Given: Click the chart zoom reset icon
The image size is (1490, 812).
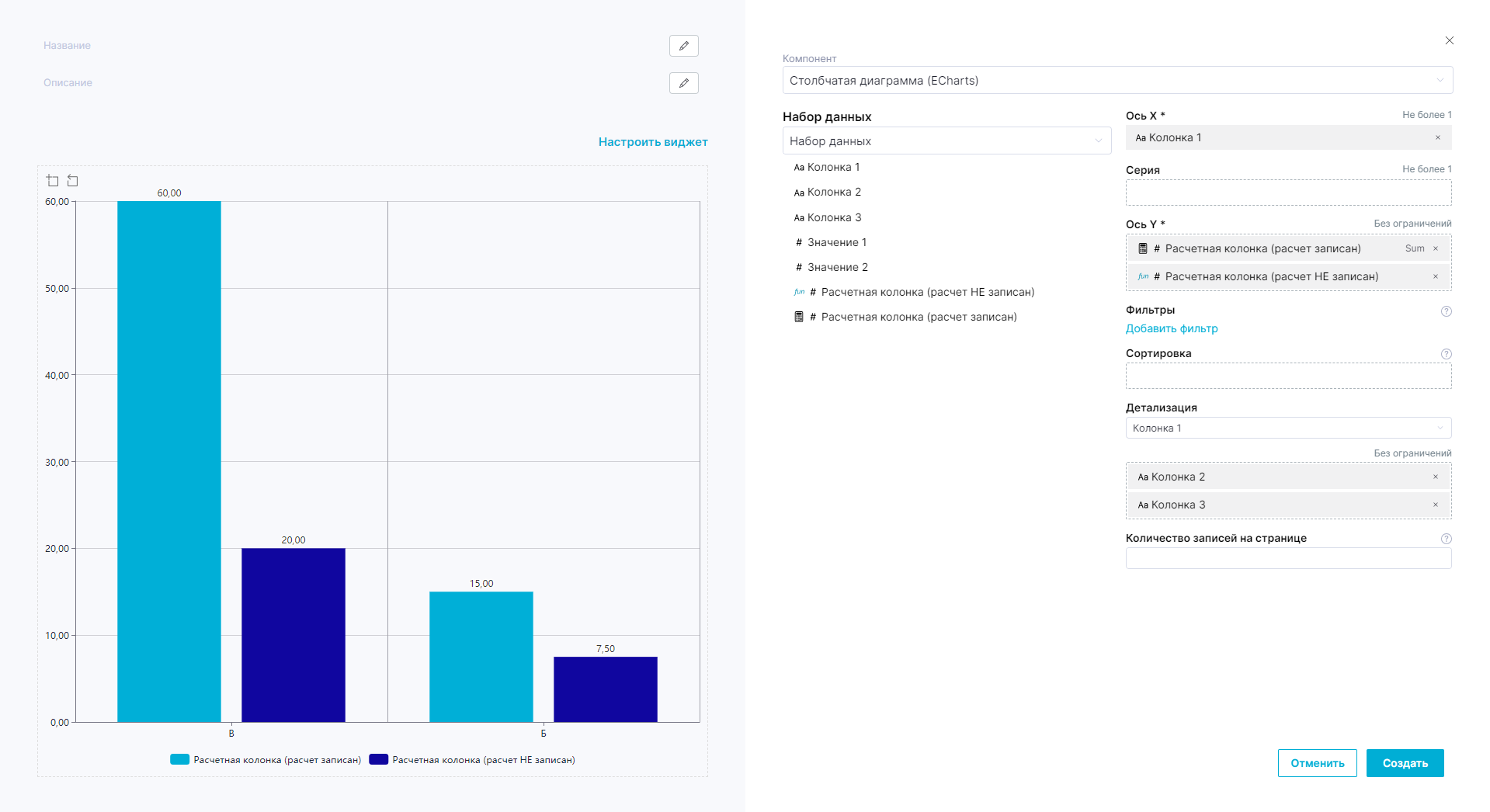Looking at the screenshot, I should coord(73,181).
